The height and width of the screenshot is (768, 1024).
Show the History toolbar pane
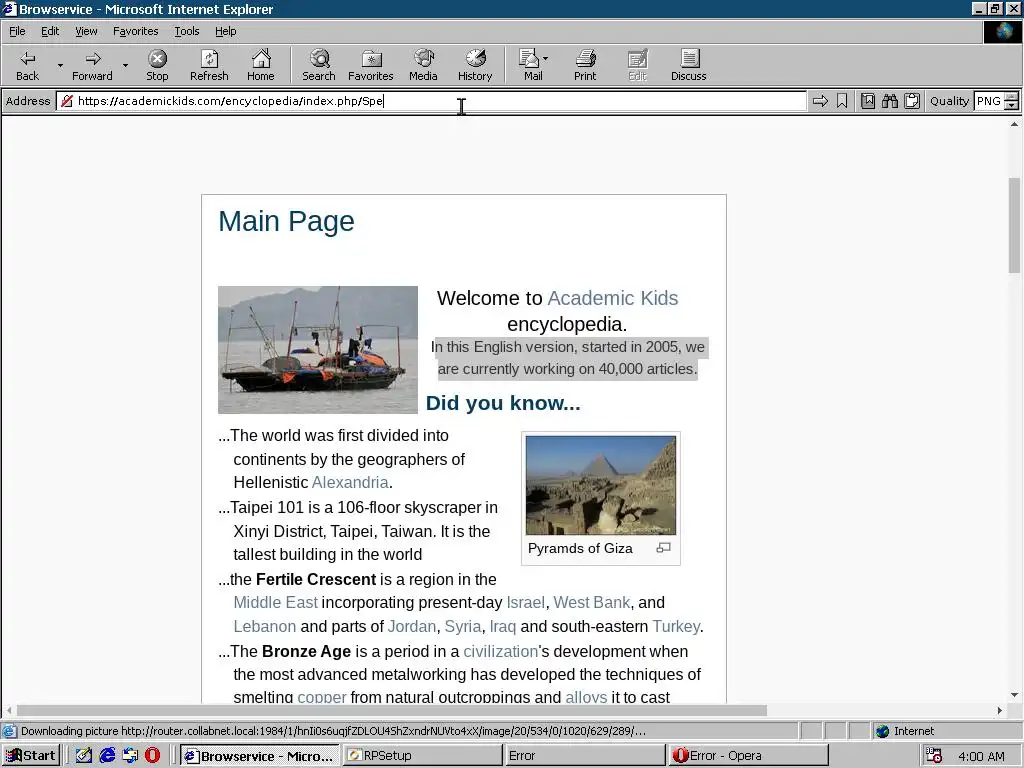[x=475, y=65]
